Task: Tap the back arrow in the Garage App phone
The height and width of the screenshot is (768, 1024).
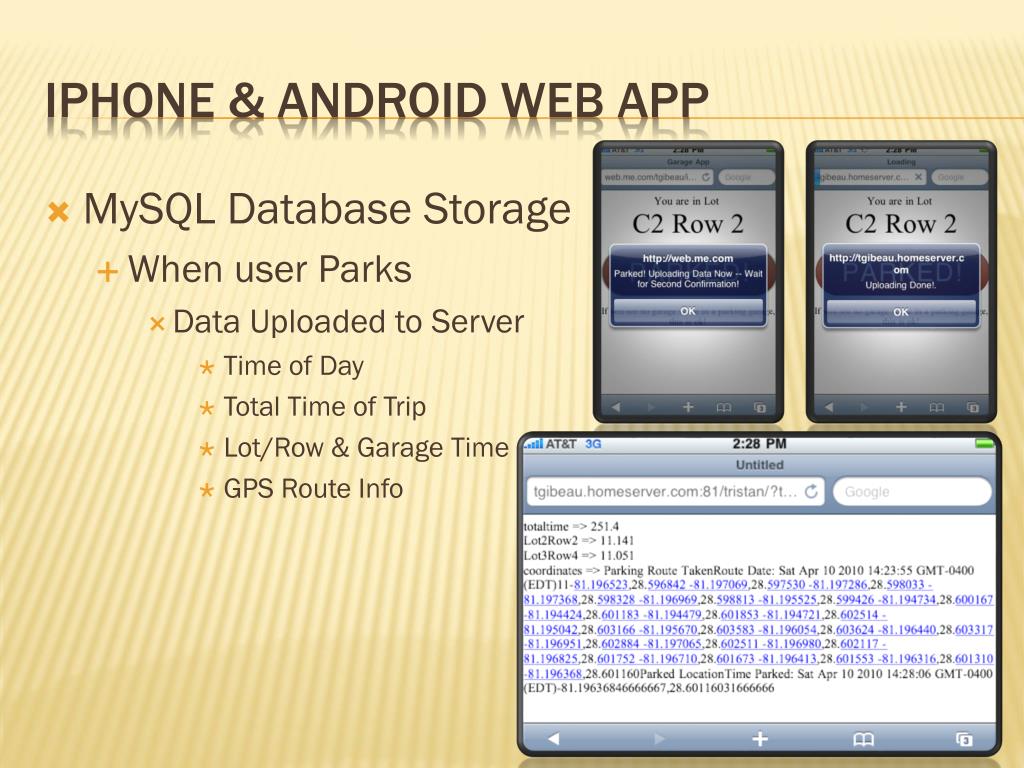Action: (616, 408)
